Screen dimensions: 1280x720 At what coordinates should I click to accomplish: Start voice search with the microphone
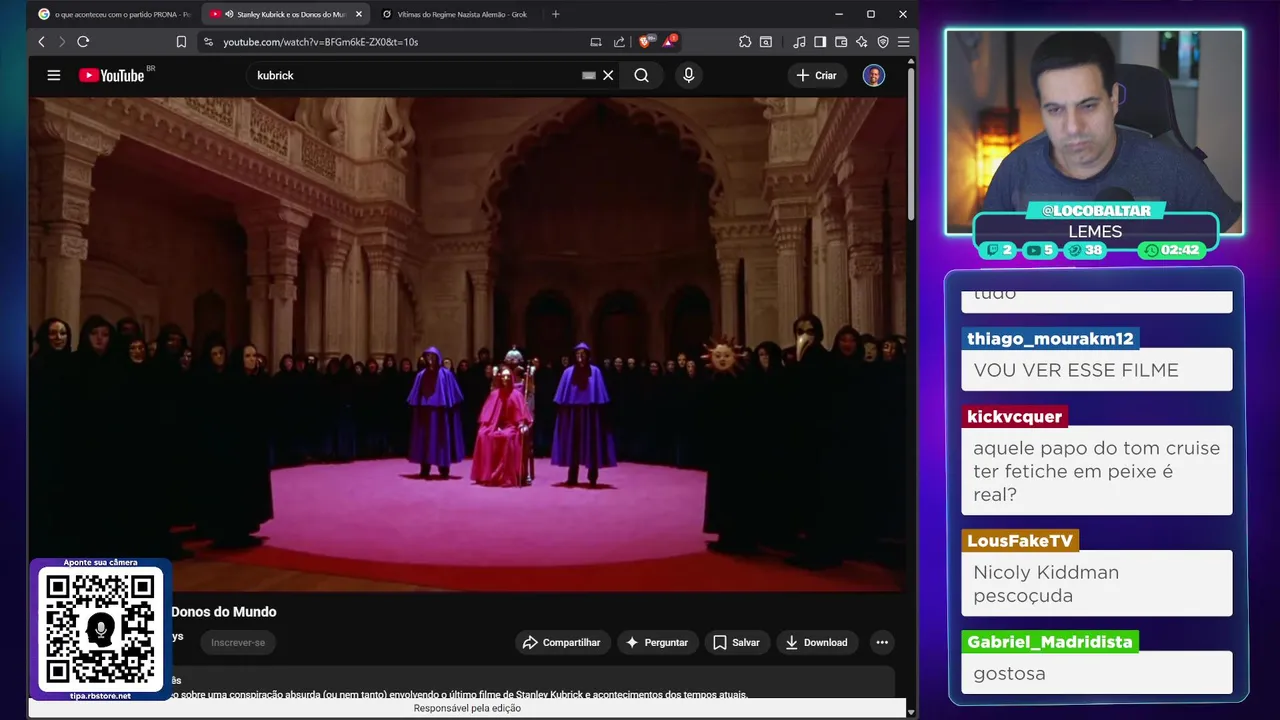(x=688, y=75)
